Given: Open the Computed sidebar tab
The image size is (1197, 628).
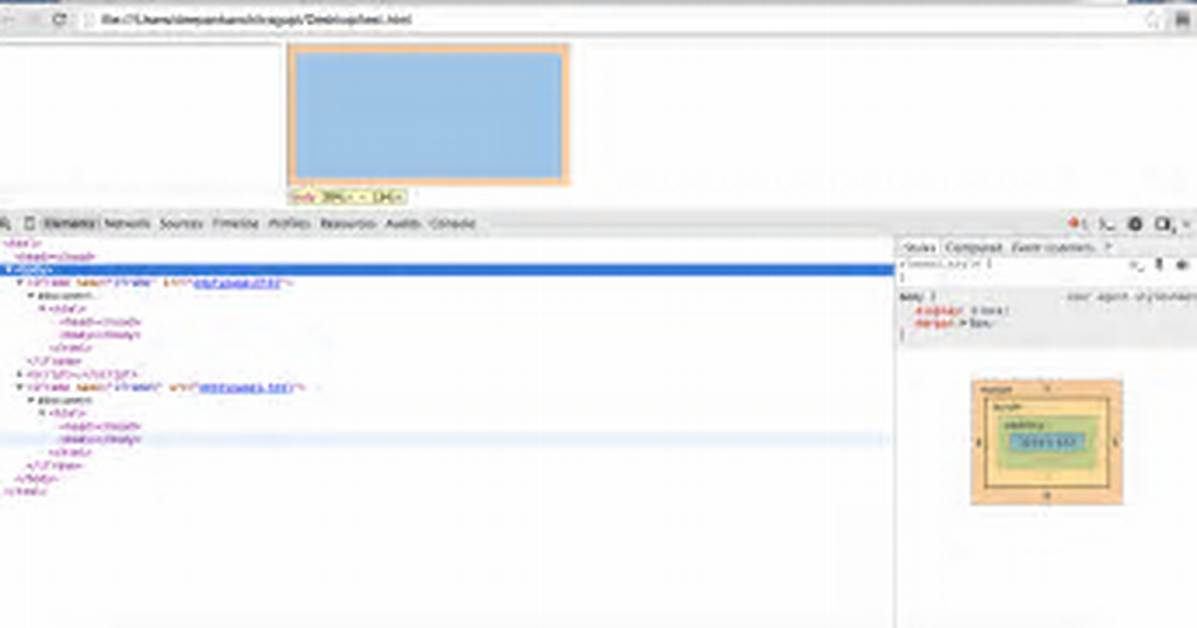Looking at the screenshot, I should click(x=973, y=248).
